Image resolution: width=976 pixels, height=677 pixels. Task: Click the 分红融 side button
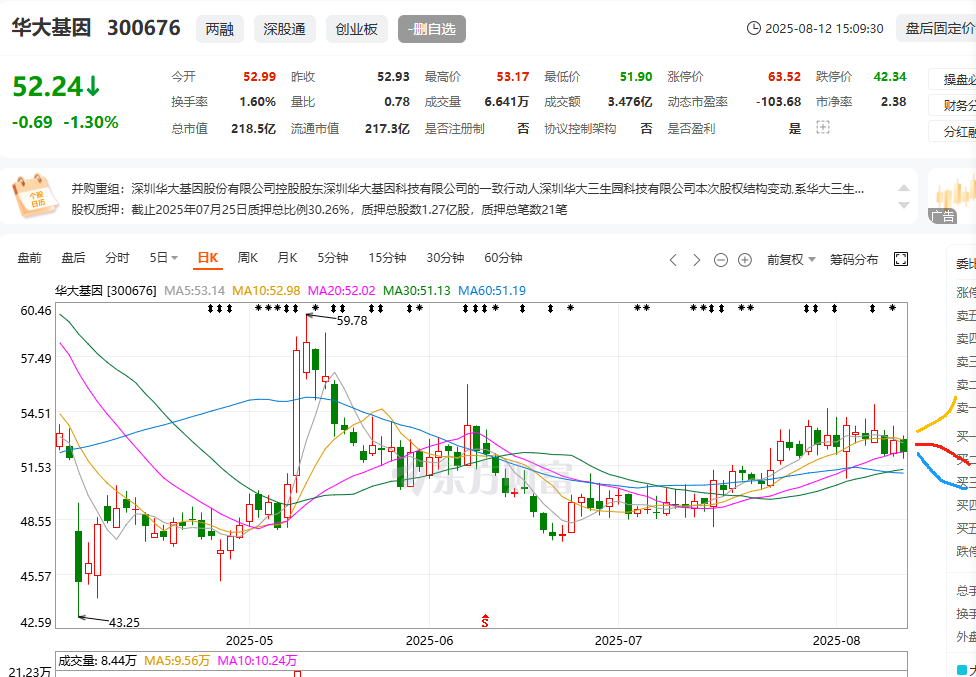953,132
